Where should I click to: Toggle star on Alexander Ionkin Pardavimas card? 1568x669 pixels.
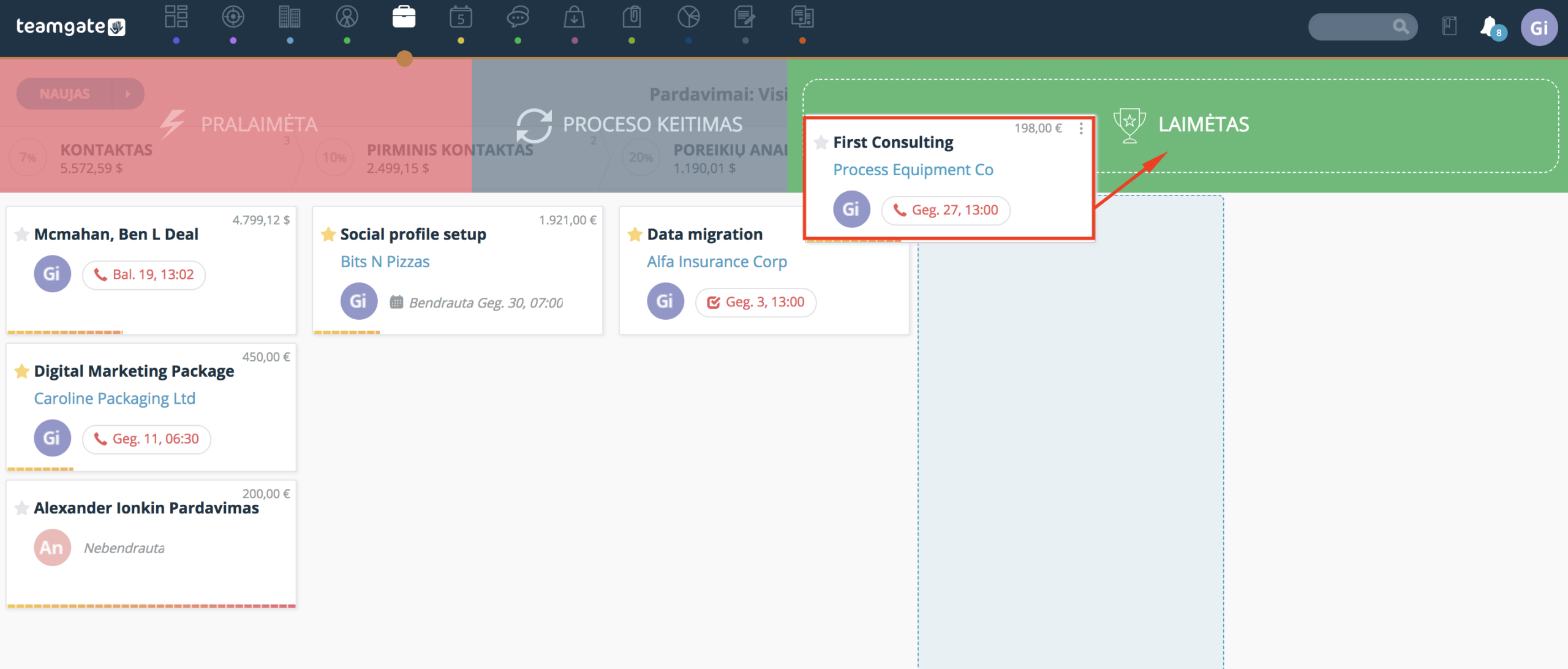pos(21,508)
